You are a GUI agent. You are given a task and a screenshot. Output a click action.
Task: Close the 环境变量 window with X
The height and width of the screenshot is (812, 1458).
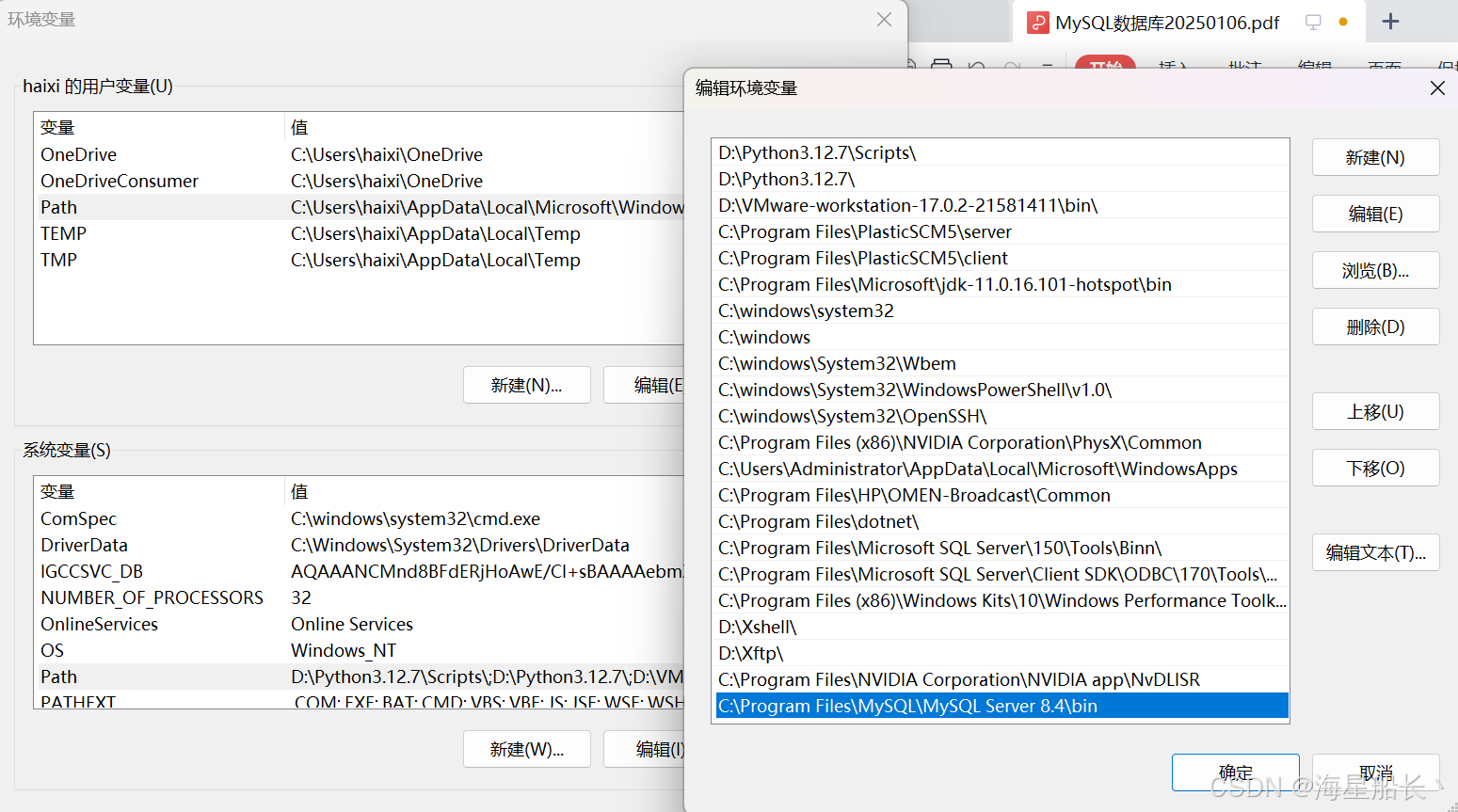click(884, 19)
